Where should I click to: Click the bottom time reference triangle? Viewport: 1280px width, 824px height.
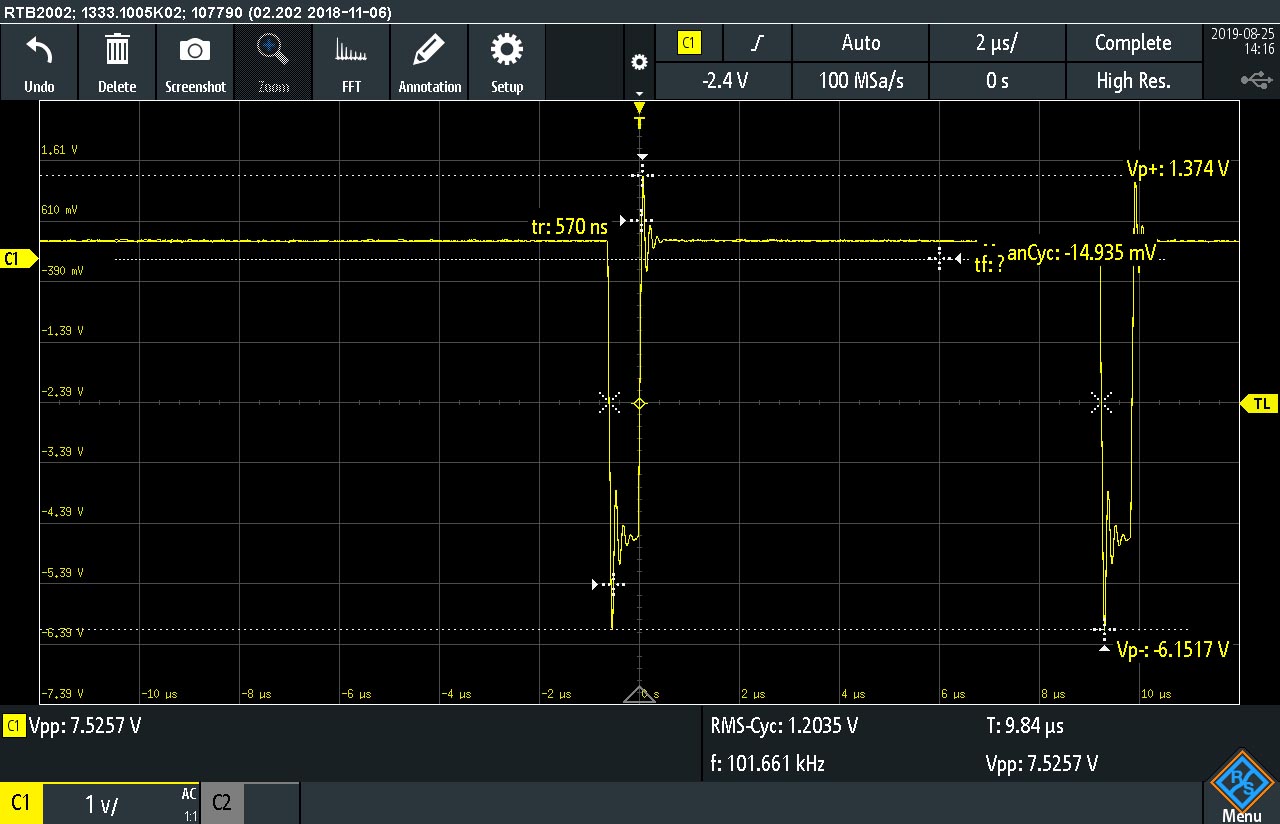[640, 694]
